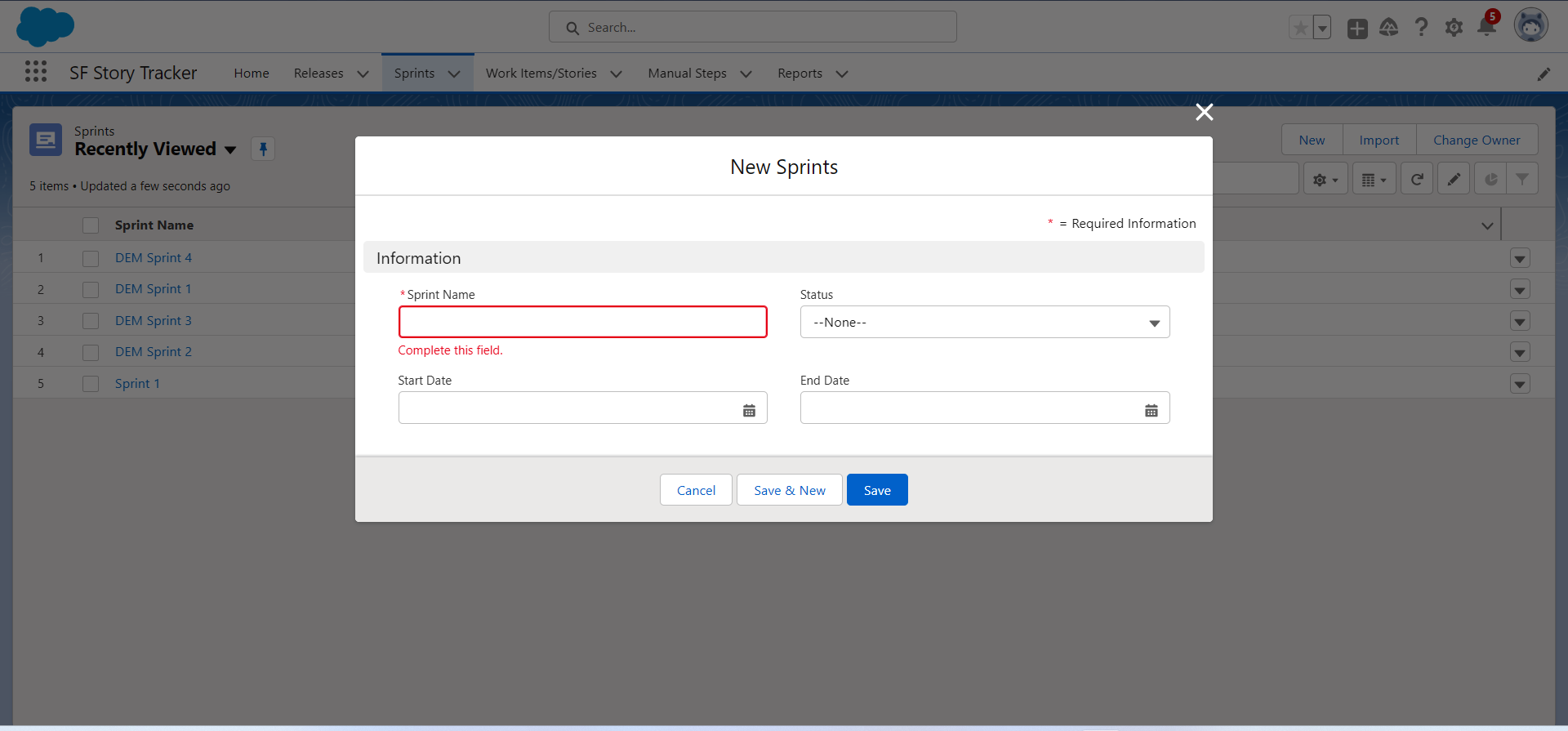Click the search magnifier icon
The image size is (1568, 731).
click(572, 28)
